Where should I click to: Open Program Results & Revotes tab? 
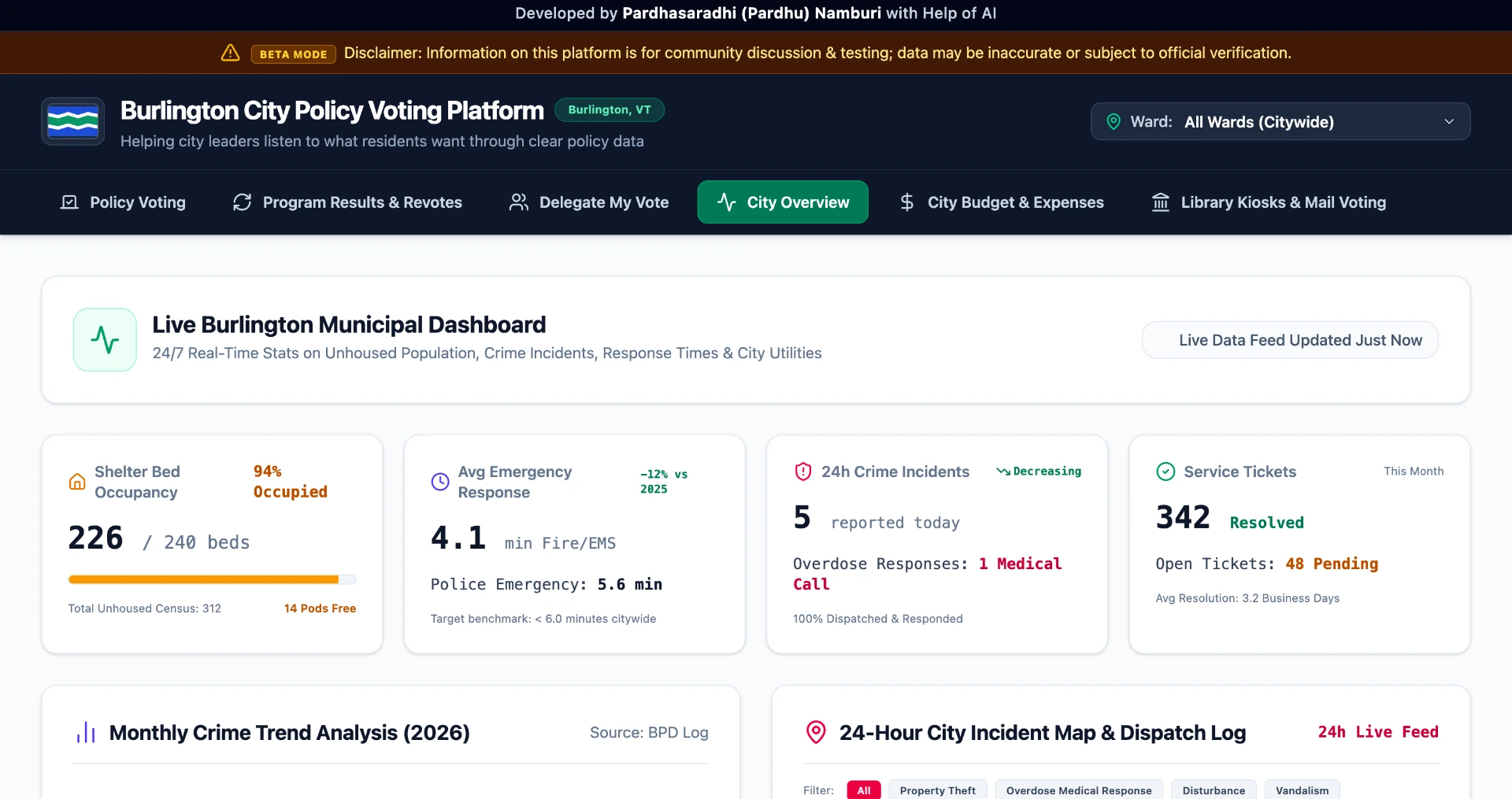point(347,202)
